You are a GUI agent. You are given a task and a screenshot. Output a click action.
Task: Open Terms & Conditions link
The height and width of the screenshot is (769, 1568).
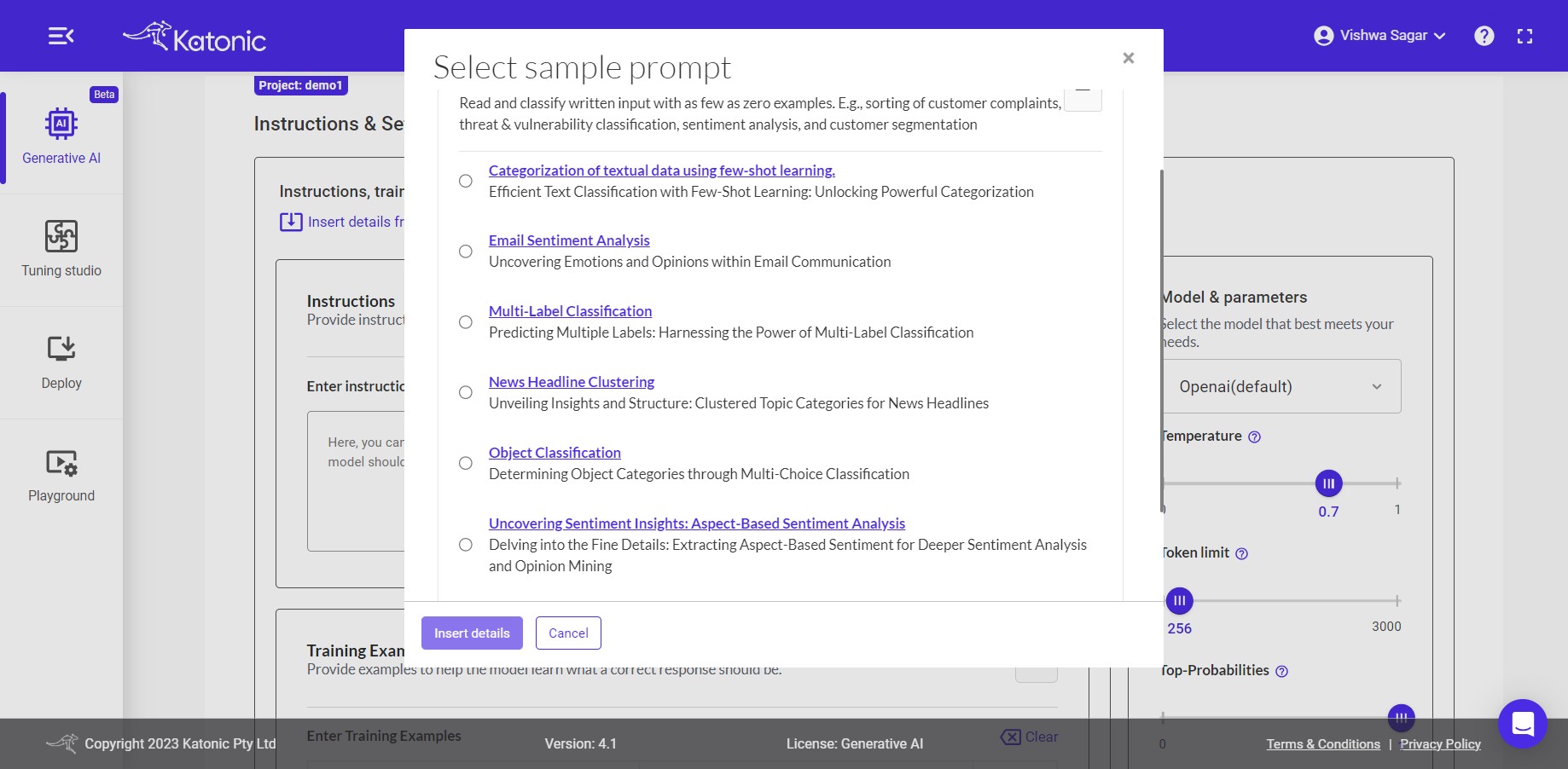pyautogui.click(x=1323, y=744)
